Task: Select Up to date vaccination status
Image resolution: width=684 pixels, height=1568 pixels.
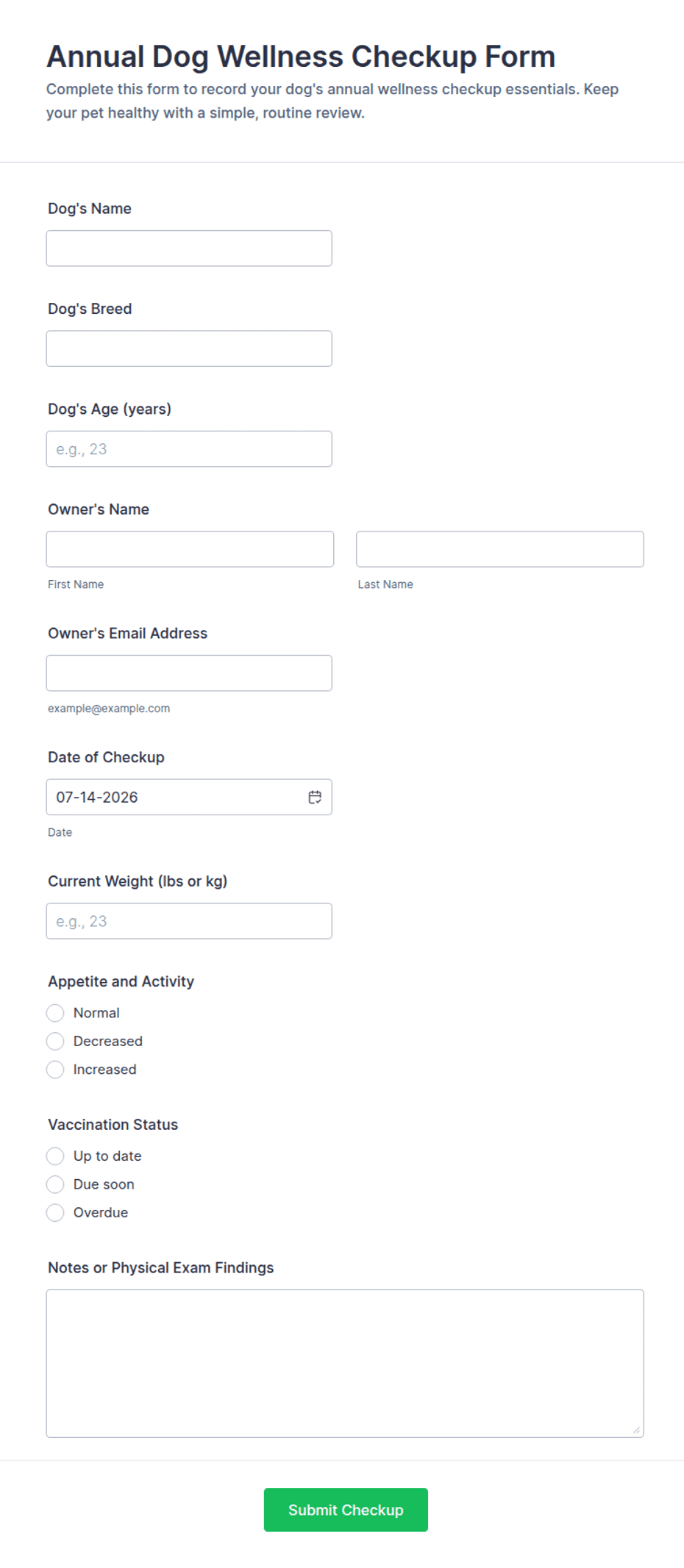Action: tap(55, 1156)
